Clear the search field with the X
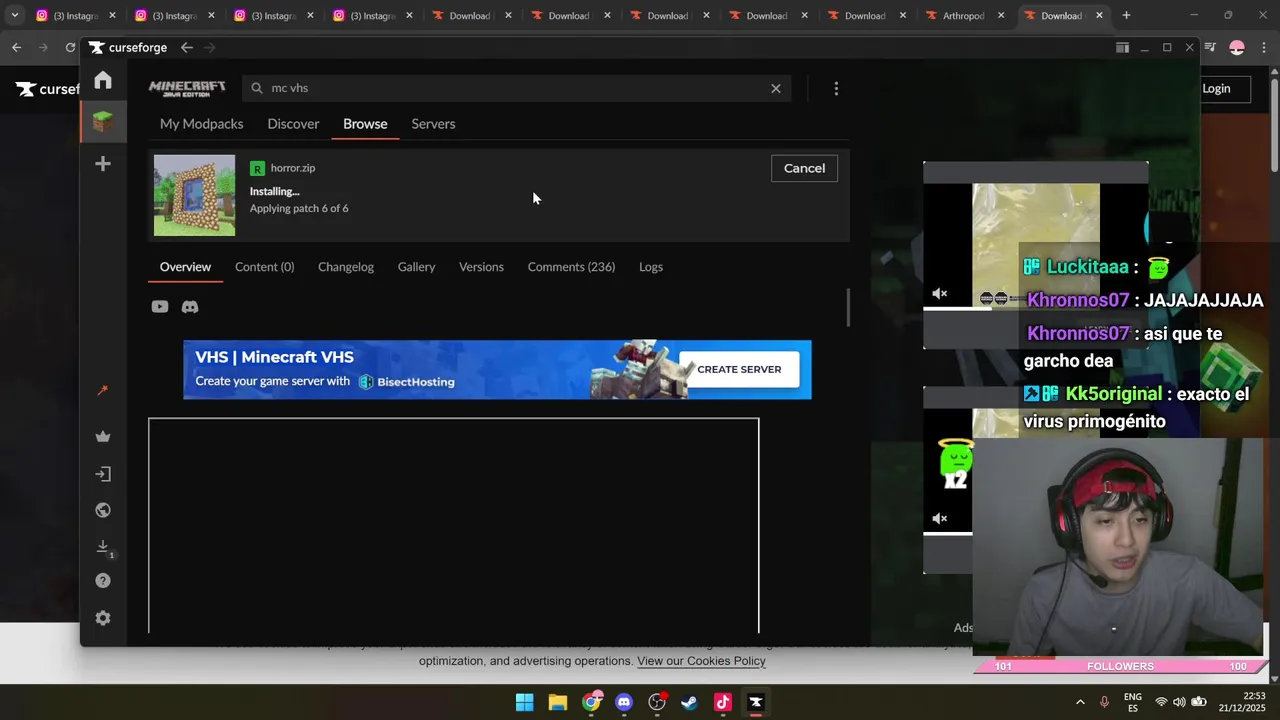Viewport: 1280px width, 720px height. click(x=776, y=88)
